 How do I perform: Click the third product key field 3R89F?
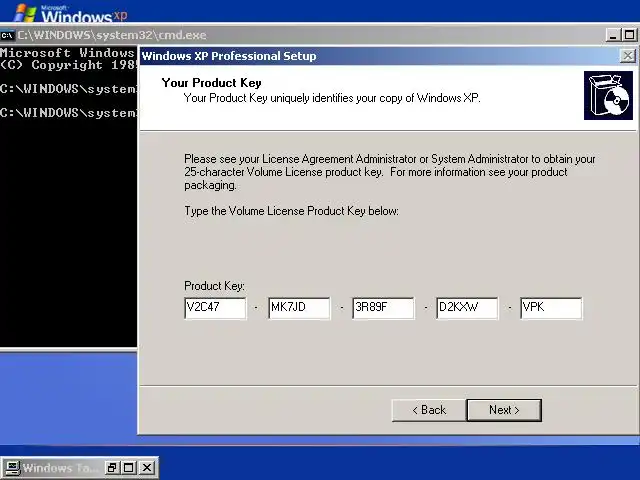pos(383,308)
